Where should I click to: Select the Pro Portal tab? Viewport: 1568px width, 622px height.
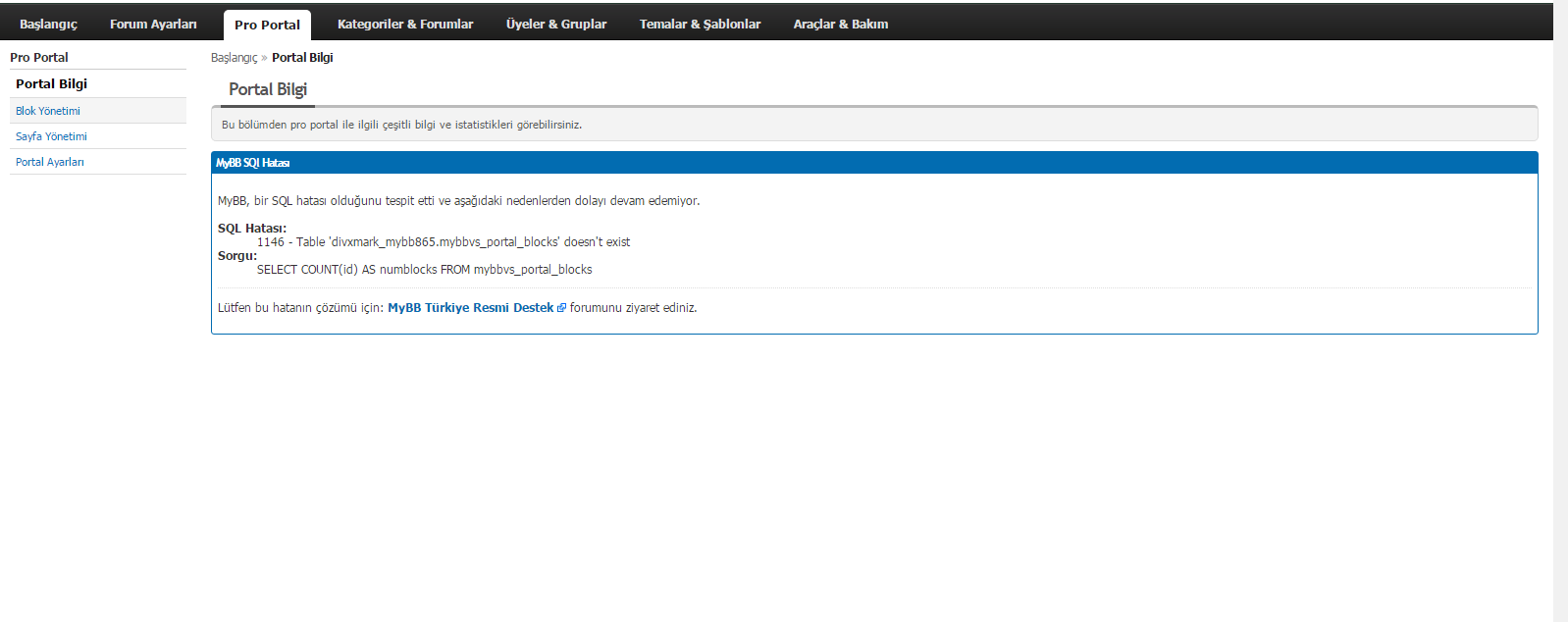267,25
